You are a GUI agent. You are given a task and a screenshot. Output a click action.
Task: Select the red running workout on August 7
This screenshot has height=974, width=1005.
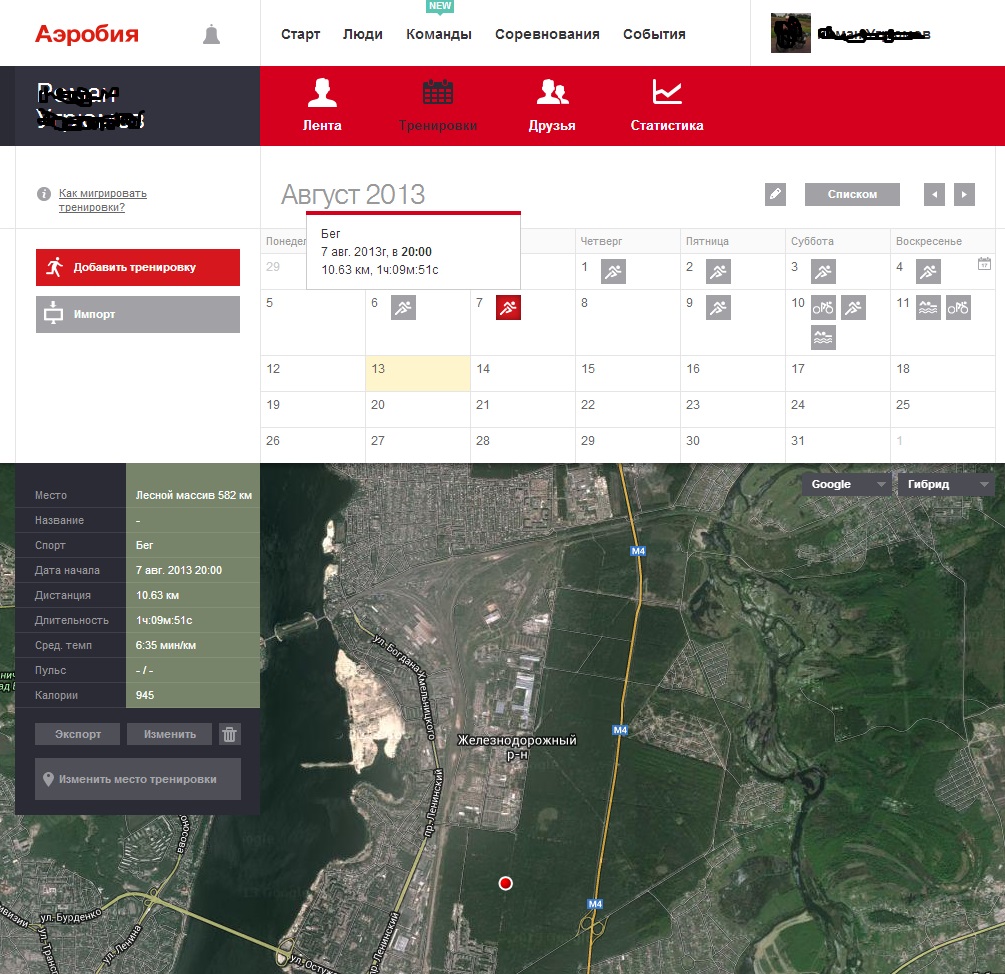(508, 308)
